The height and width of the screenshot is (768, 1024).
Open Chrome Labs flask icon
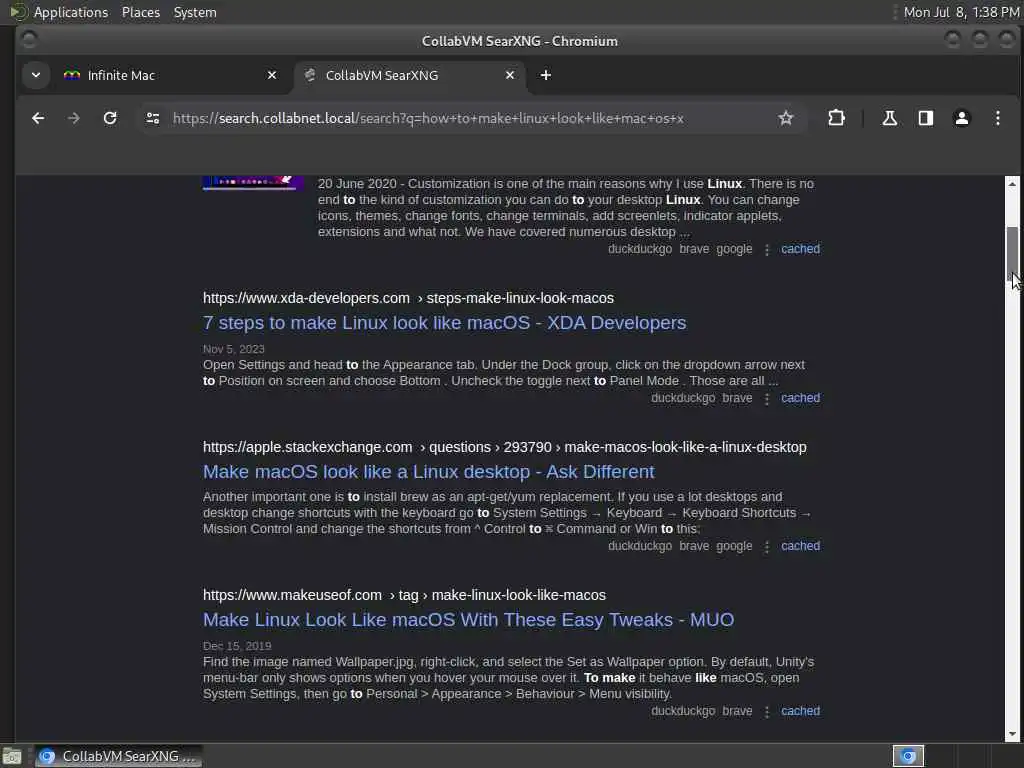coord(889,118)
